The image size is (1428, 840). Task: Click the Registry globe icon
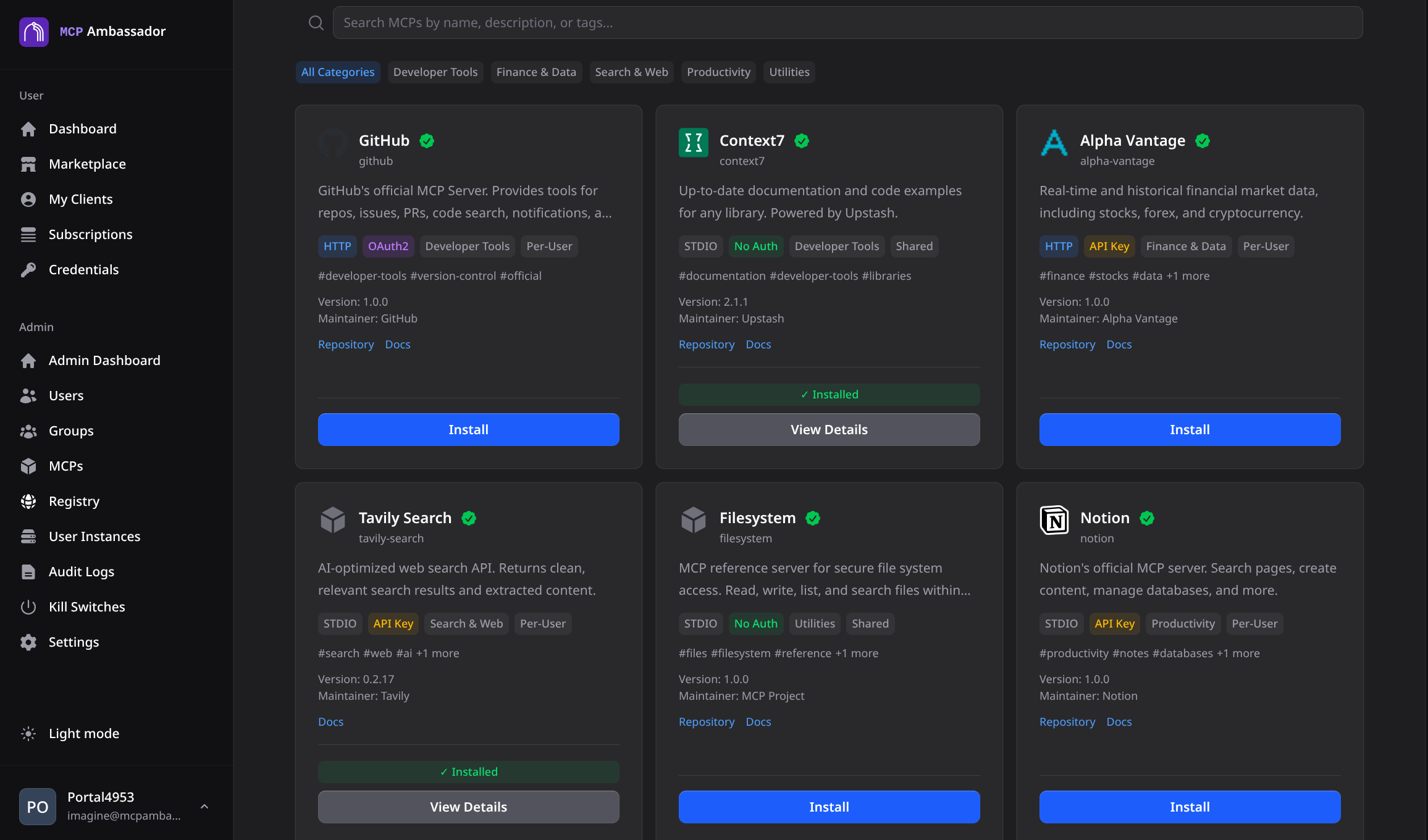point(28,502)
